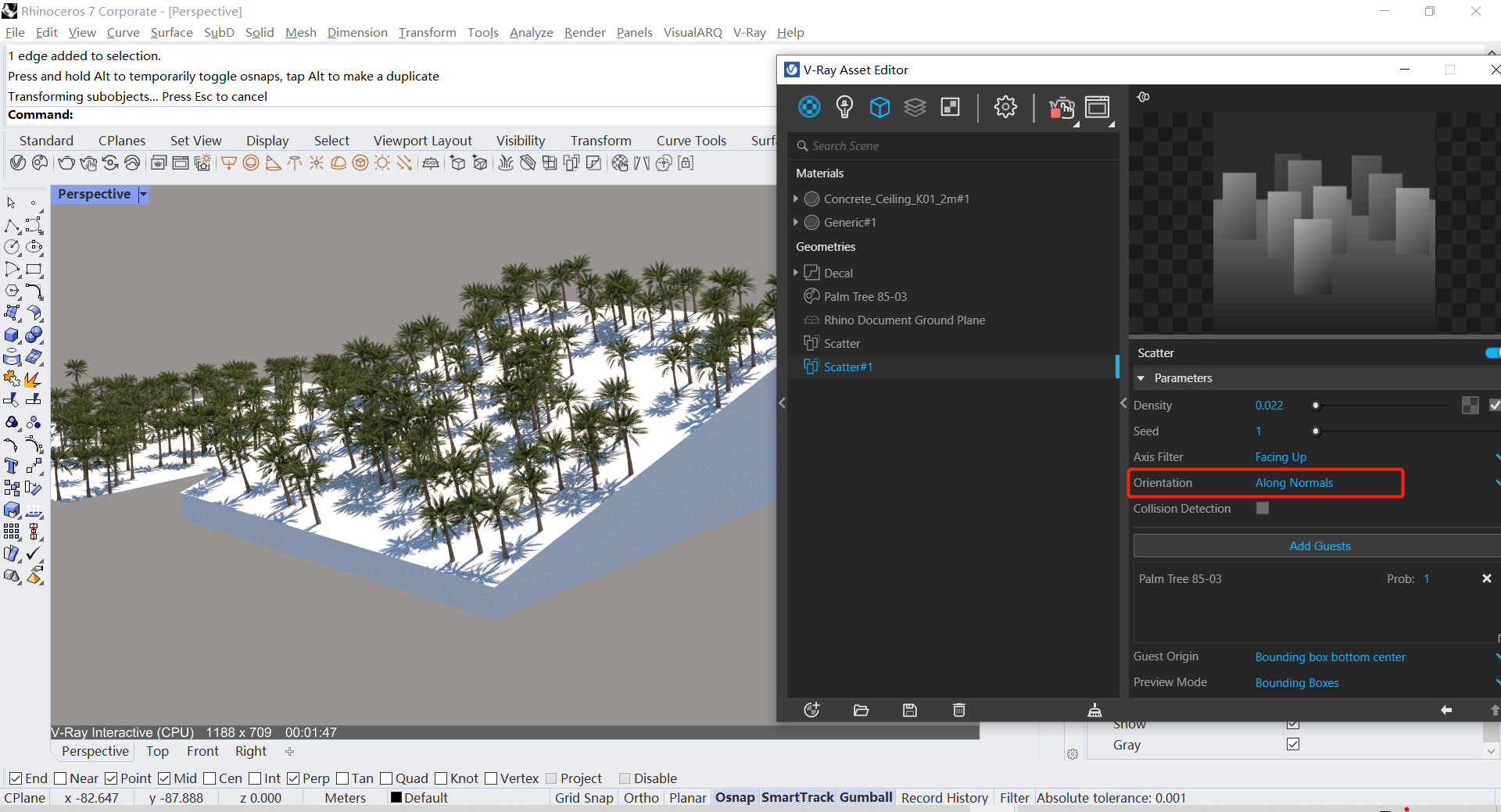Import asset file using folder icon
This screenshot has height=812, width=1501.
[861, 710]
